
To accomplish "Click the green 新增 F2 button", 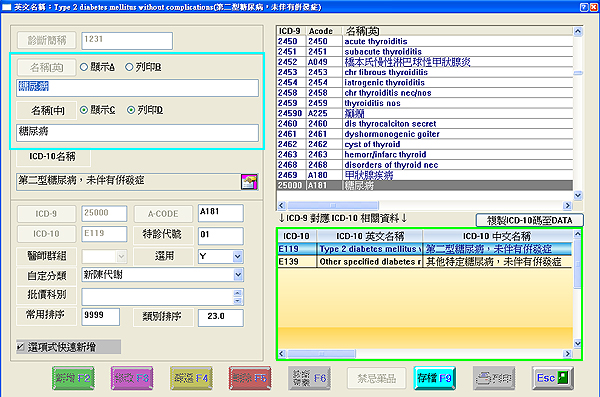I will click(73, 378).
